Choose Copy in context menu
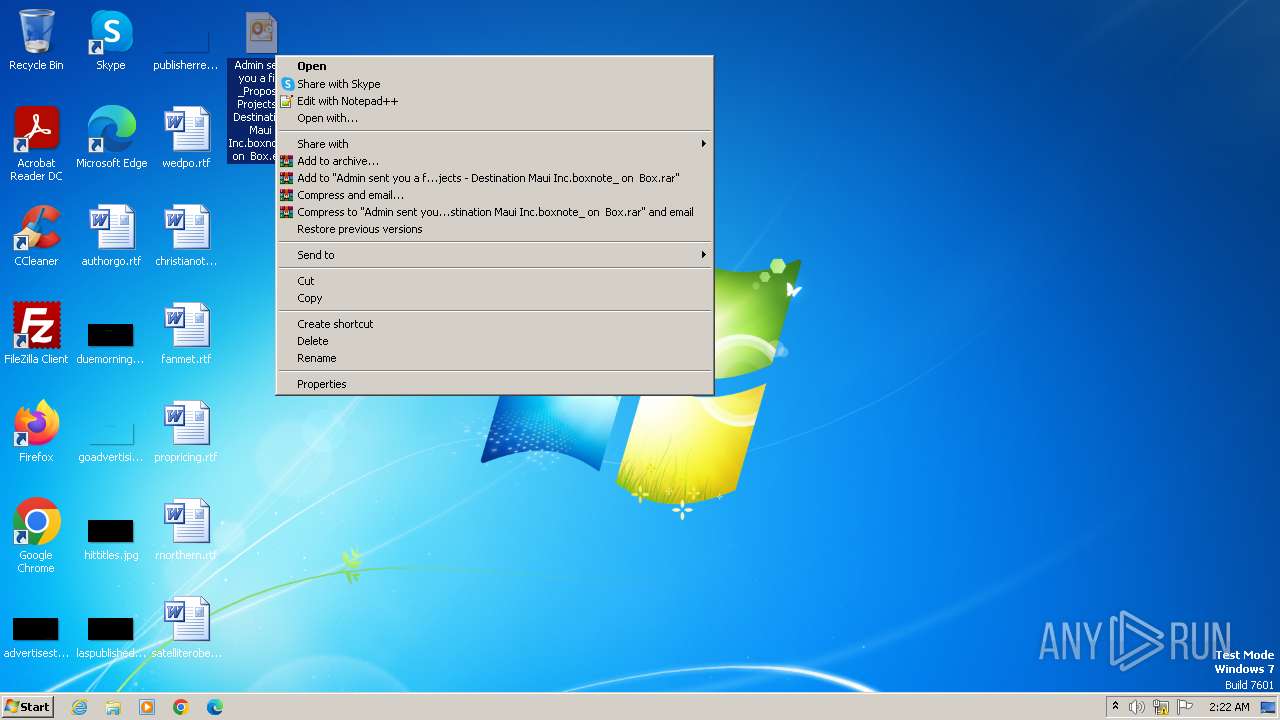This screenshot has width=1280, height=720. pyautogui.click(x=495, y=298)
